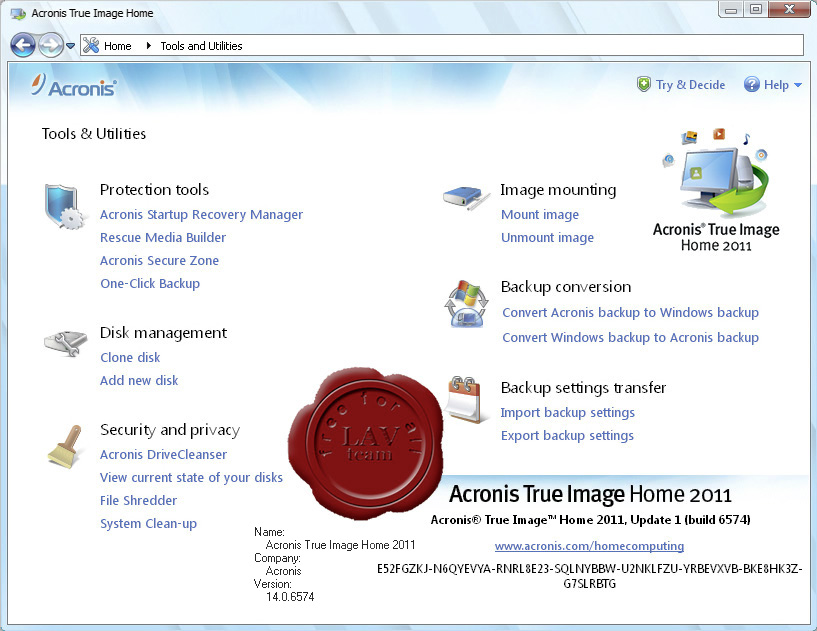Click the Security and privacy heading
This screenshot has width=817, height=631.
point(170,430)
